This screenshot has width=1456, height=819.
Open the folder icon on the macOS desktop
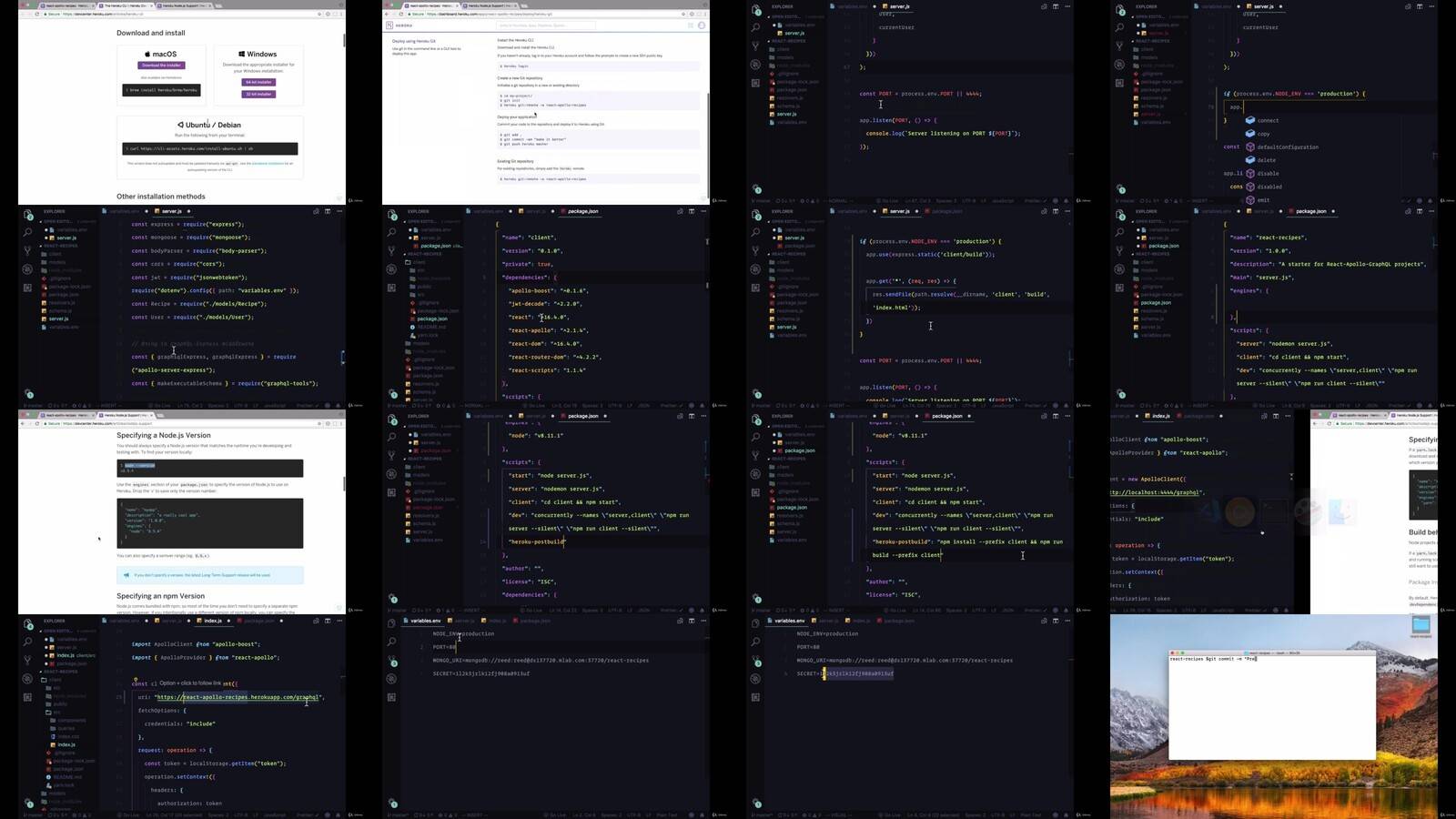pyautogui.click(x=1421, y=625)
